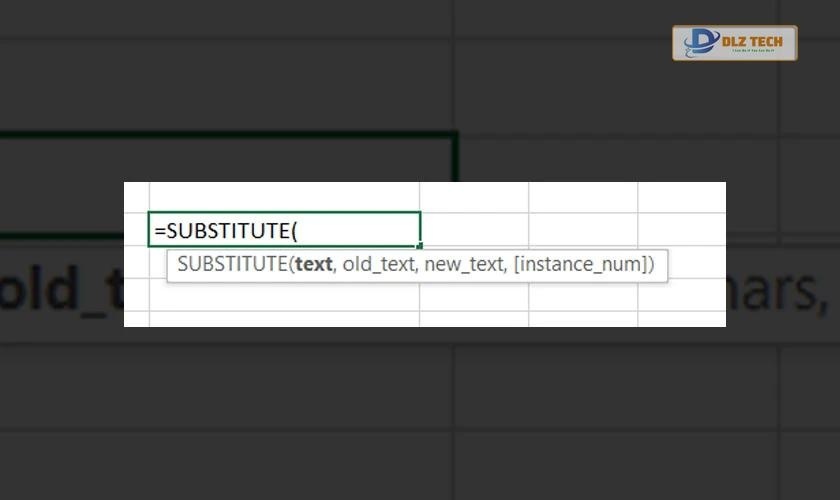The height and width of the screenshot is (500, 840).
Task: Select the bold text argument in tooltip
Action: (314, 265)
